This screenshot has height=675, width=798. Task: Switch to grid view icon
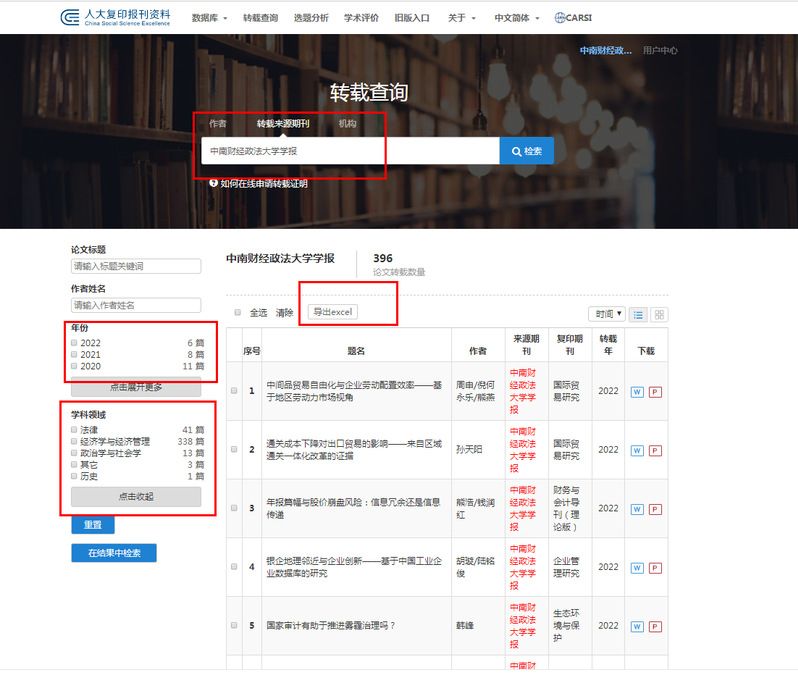[x=659, y=314]
